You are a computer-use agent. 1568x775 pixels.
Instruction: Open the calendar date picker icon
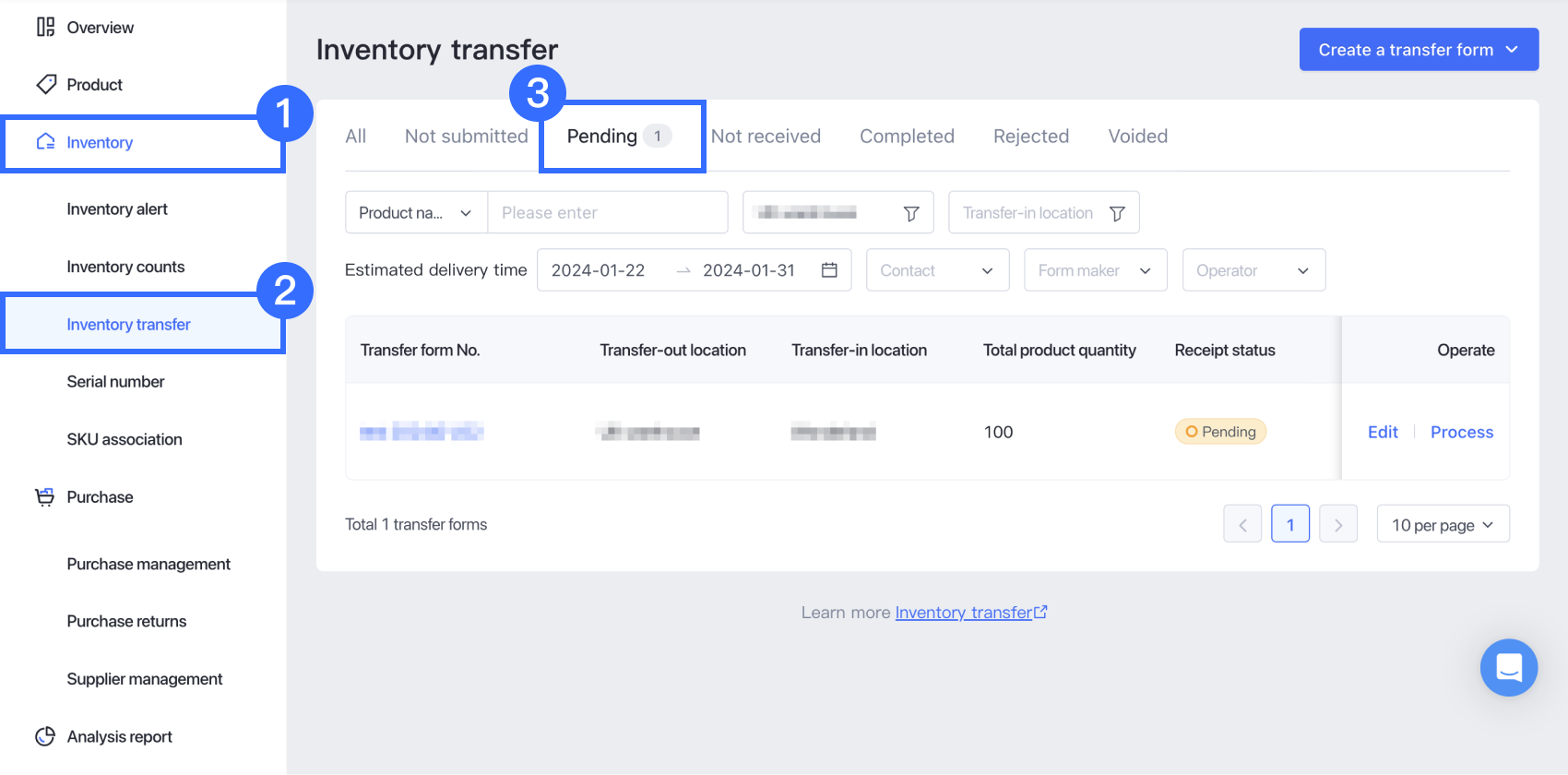pos(829,270)
